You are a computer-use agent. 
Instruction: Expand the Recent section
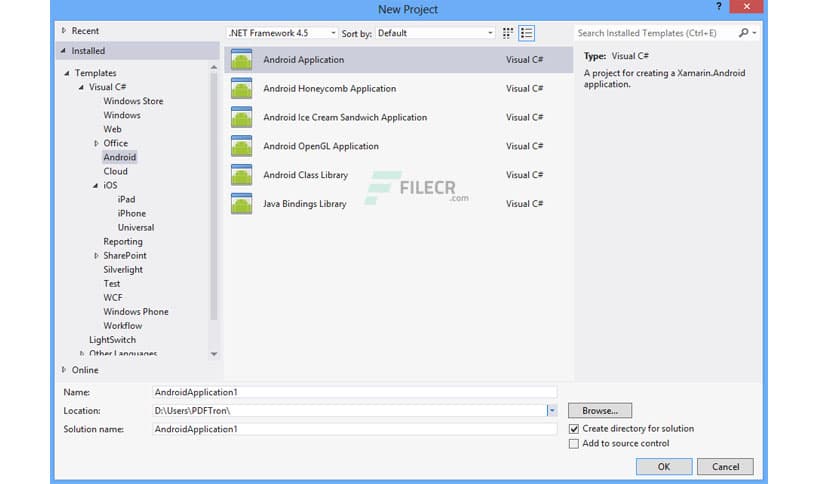coord(63,31)
